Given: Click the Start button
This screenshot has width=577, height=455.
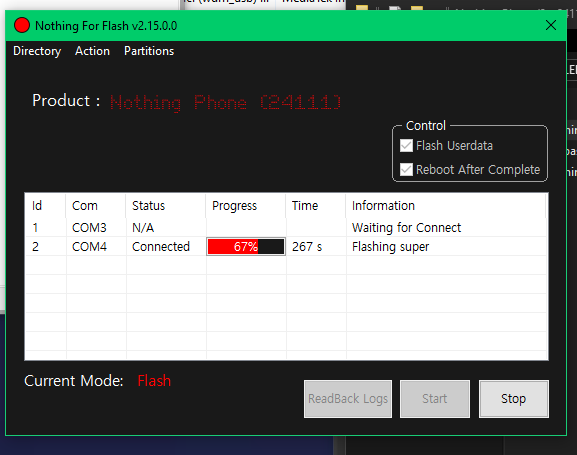Looking at the screenshot, I should [435, 399].
